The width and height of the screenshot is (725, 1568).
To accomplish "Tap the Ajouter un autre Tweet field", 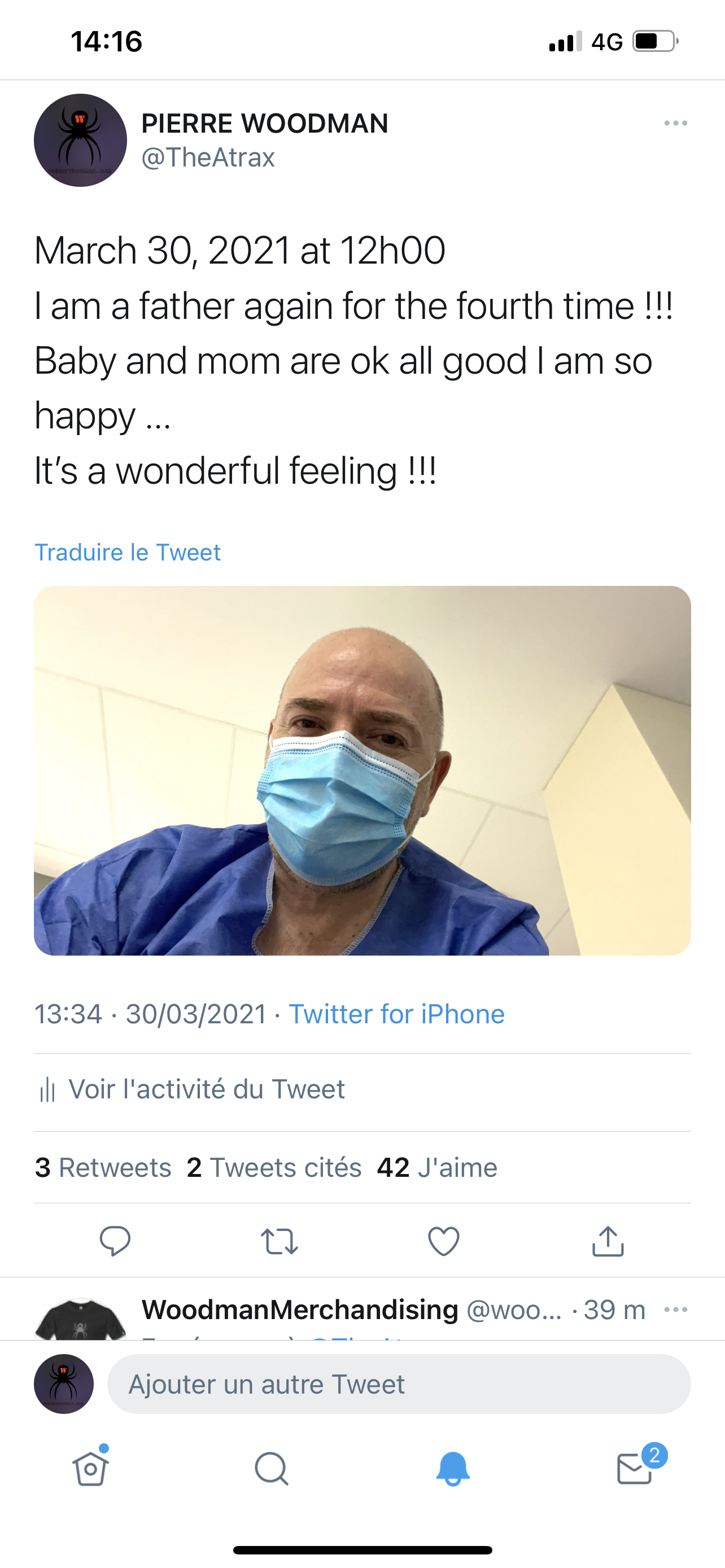I will tap(399, 1383).
